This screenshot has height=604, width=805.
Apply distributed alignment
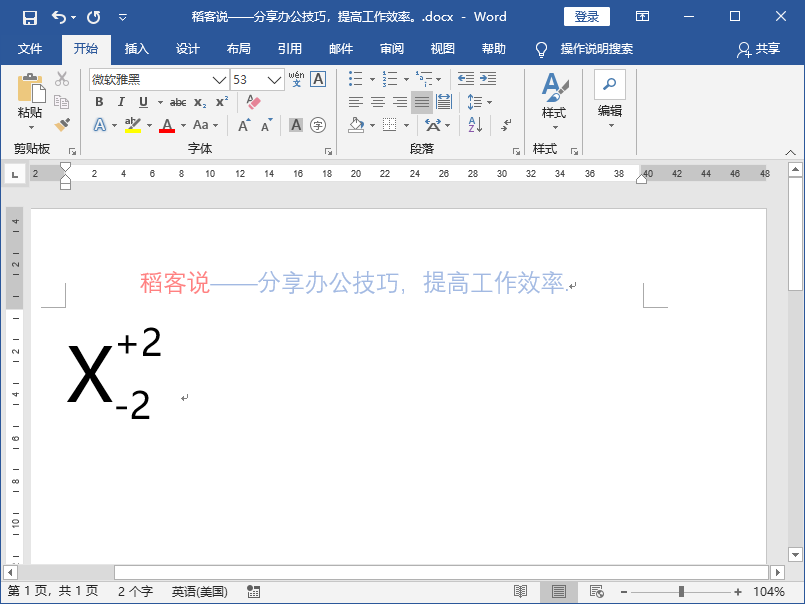(444, 102)
